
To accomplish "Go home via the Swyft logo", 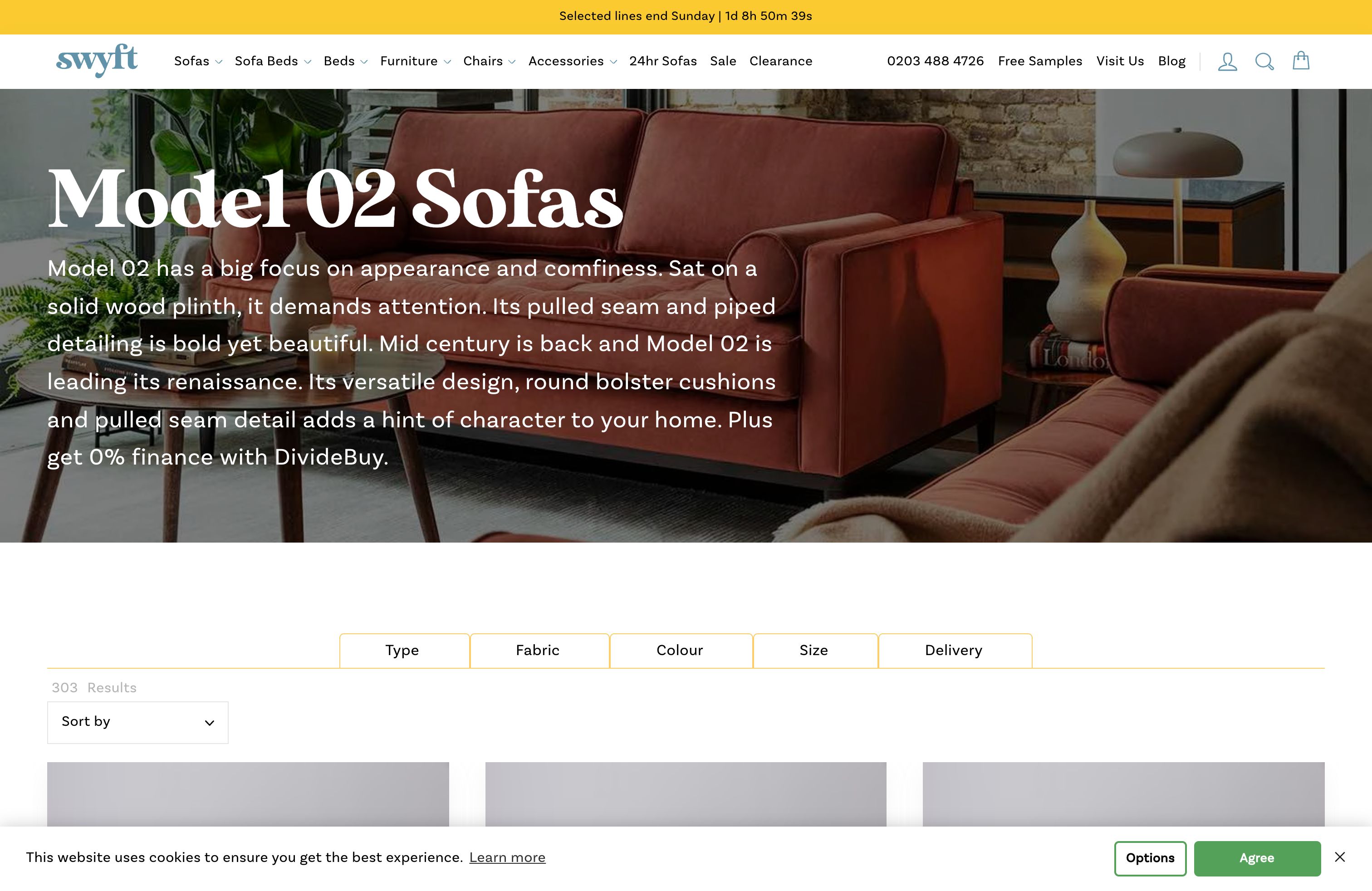I will (x=97, y=60).
